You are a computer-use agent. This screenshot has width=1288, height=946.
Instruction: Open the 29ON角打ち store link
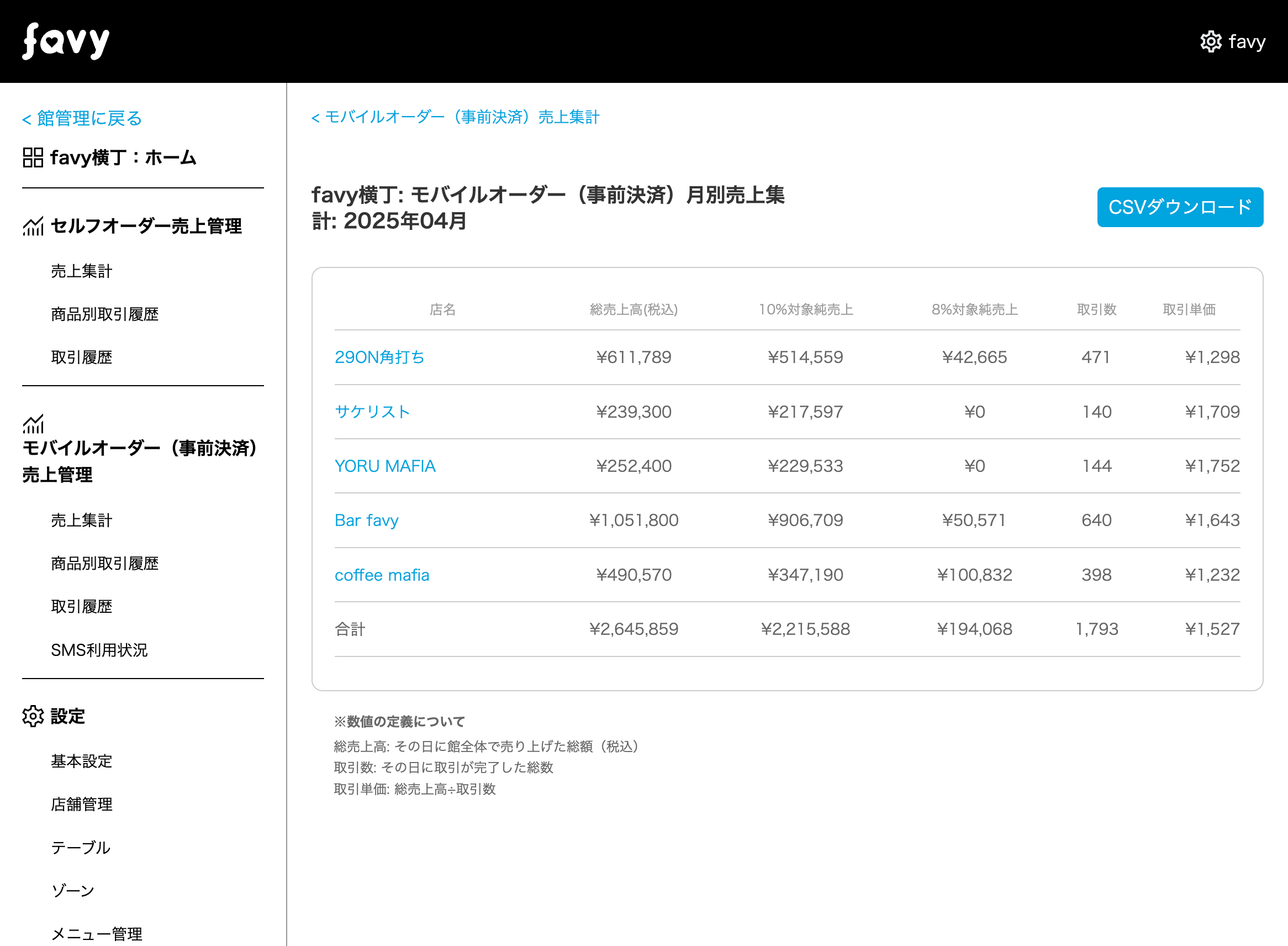(x=379, y=357)
